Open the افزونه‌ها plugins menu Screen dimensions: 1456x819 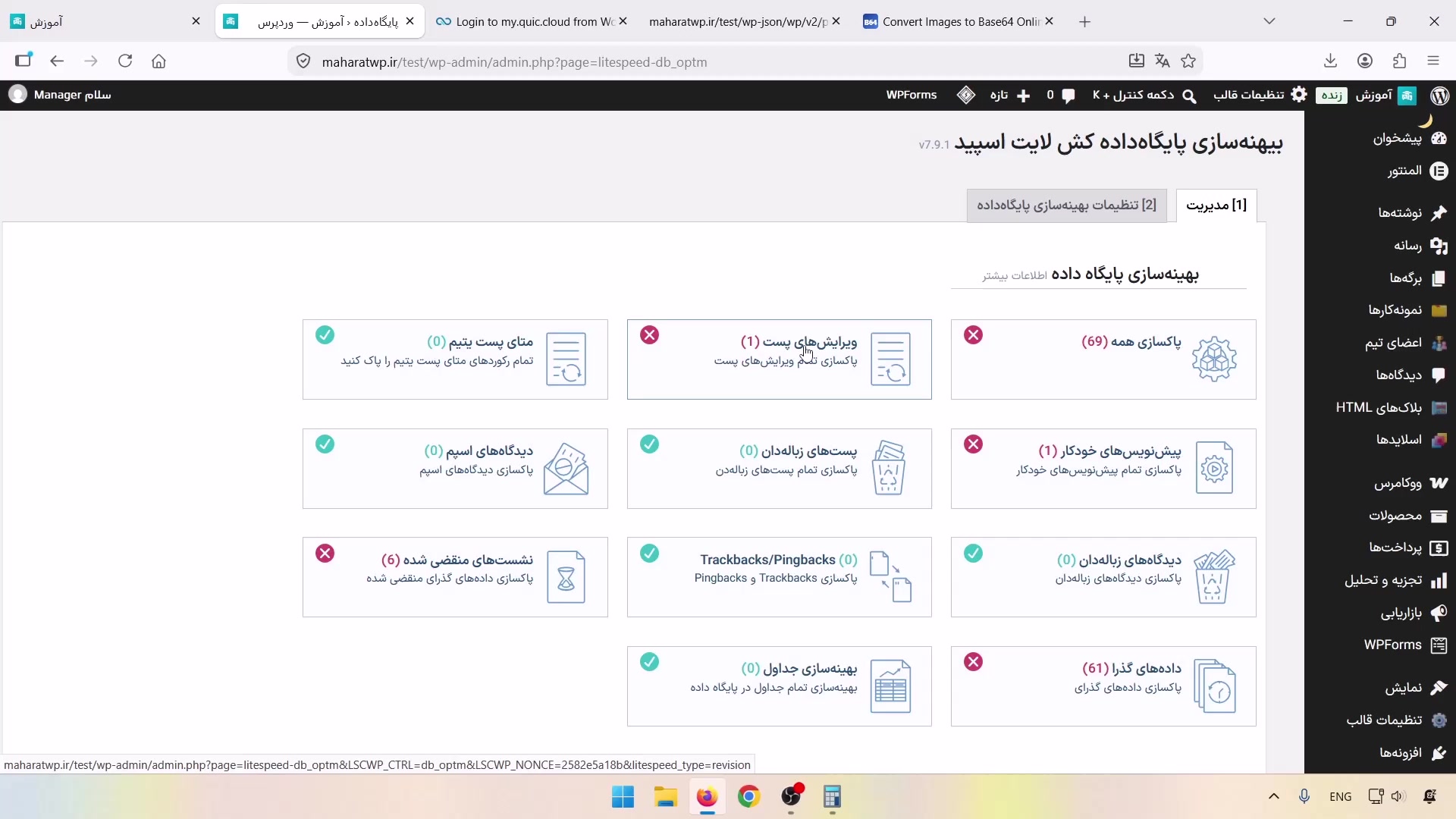(x=1412, y=752)
